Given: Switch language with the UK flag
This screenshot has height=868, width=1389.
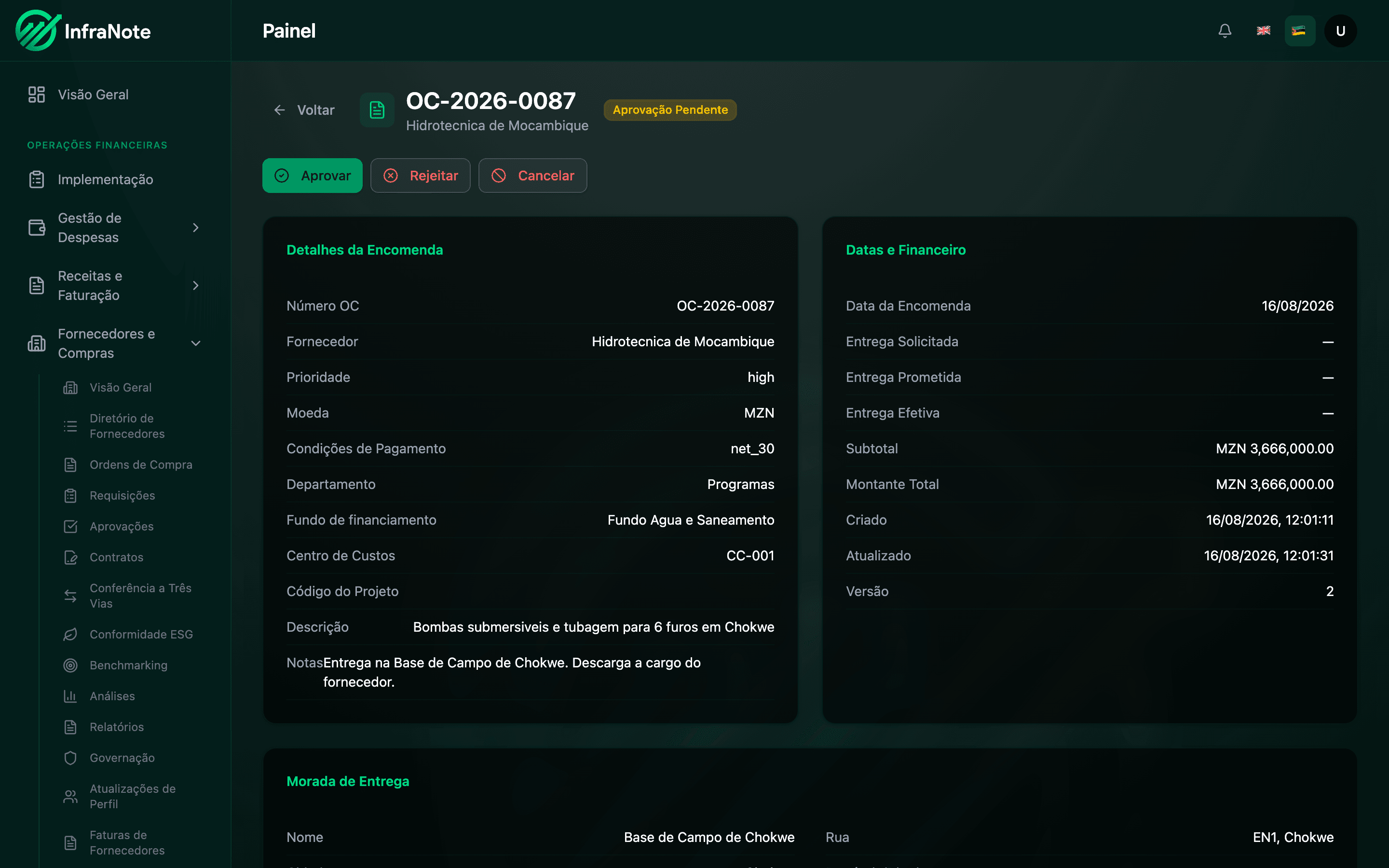Looking at the screenshot, I should 1263,31.
